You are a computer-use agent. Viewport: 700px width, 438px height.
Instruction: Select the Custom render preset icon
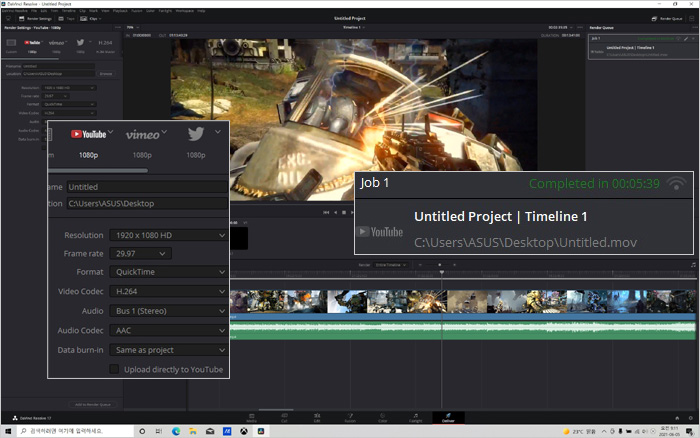[x=11, y=43]
